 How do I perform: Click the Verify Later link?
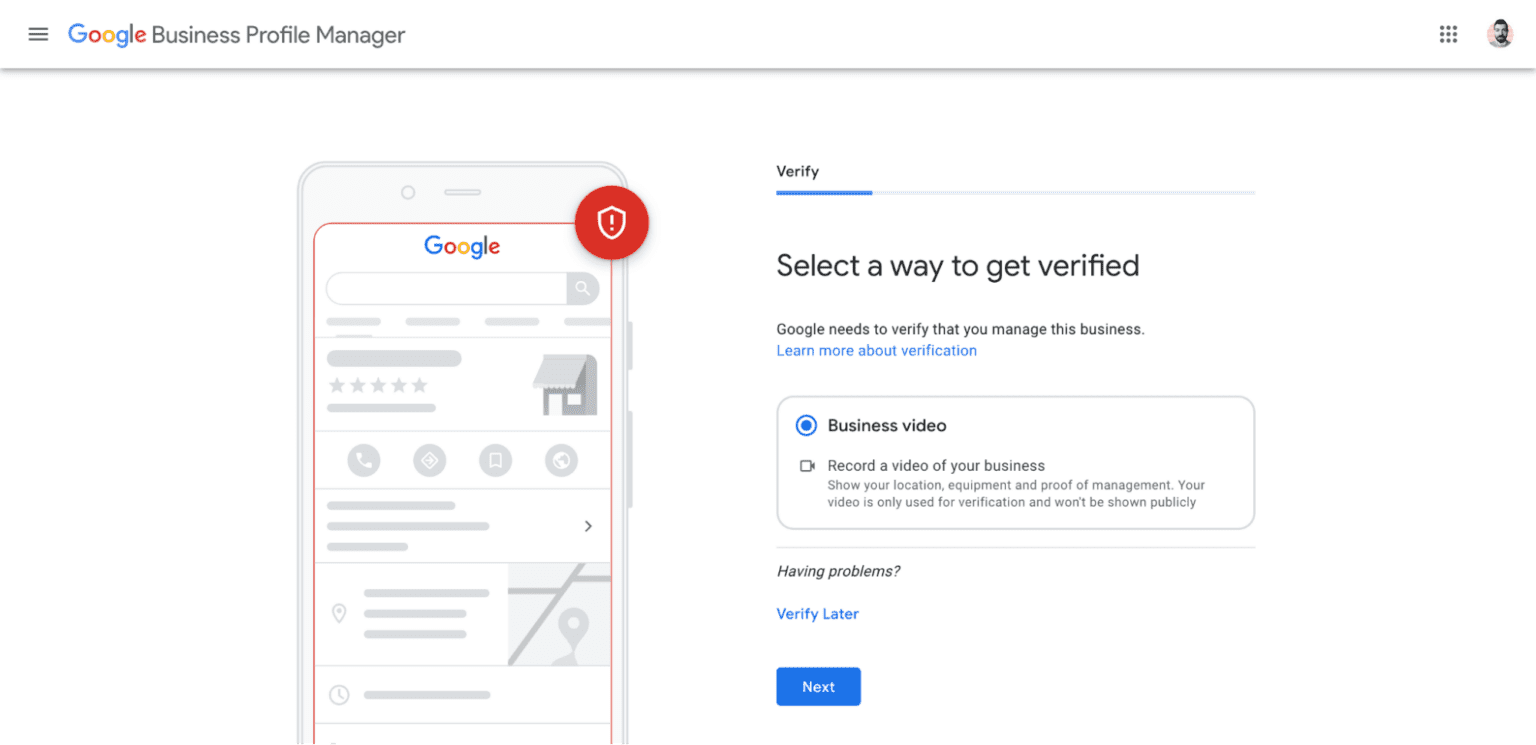pos(817,614)
